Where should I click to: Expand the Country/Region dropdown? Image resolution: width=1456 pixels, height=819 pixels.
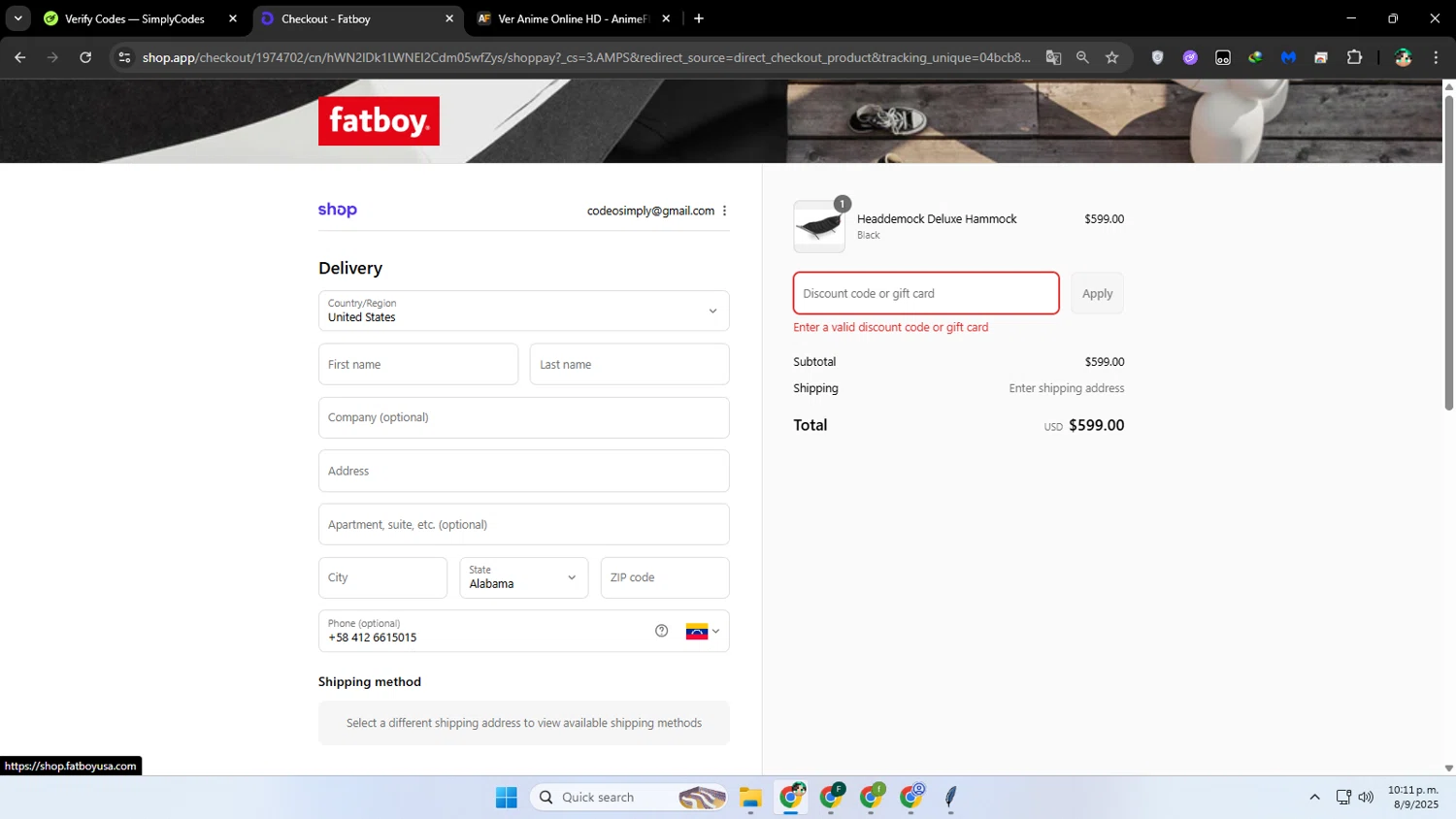tap(524, 311)
